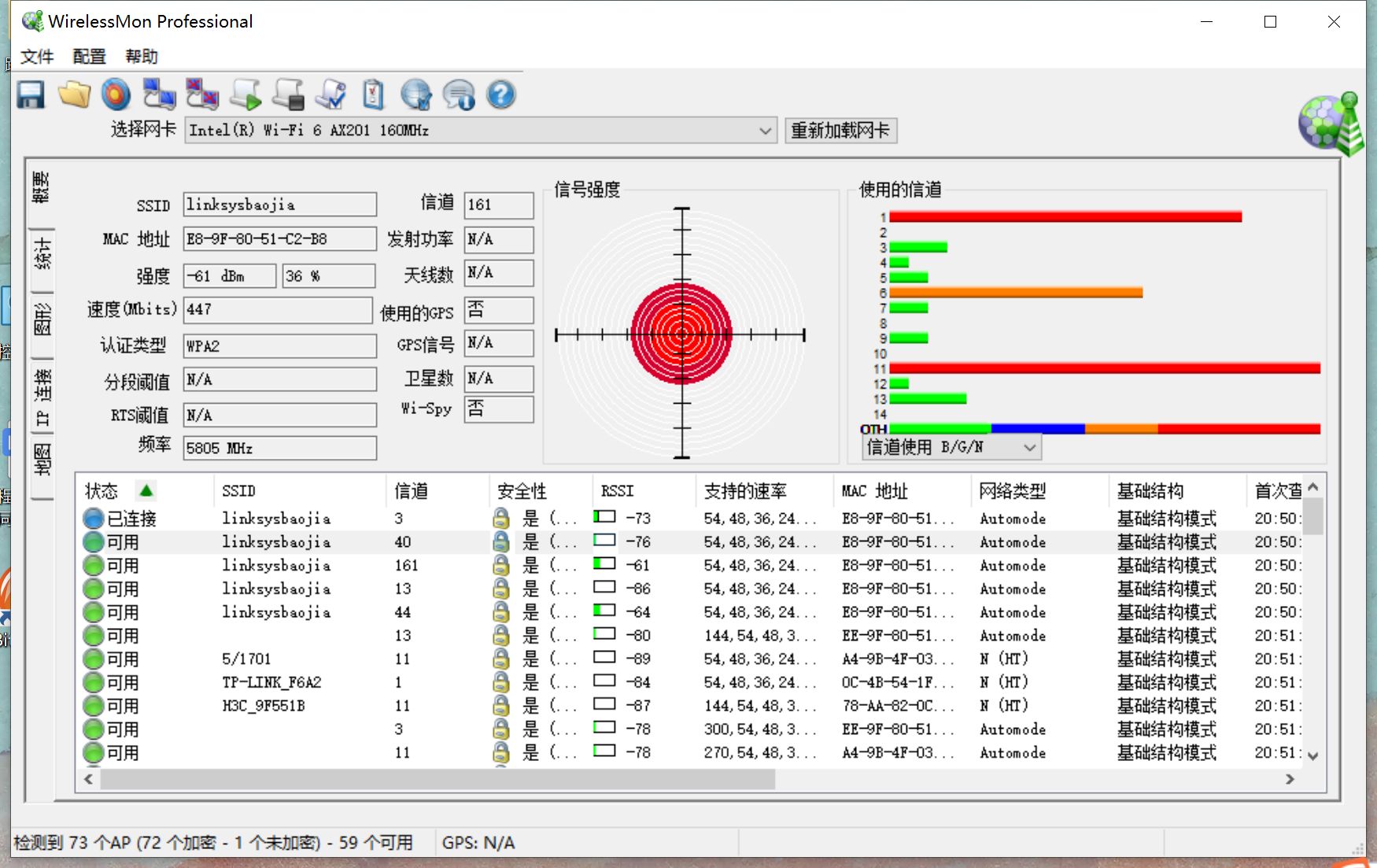Switch to the IP 连接 vertical tab

click(42, 397)
